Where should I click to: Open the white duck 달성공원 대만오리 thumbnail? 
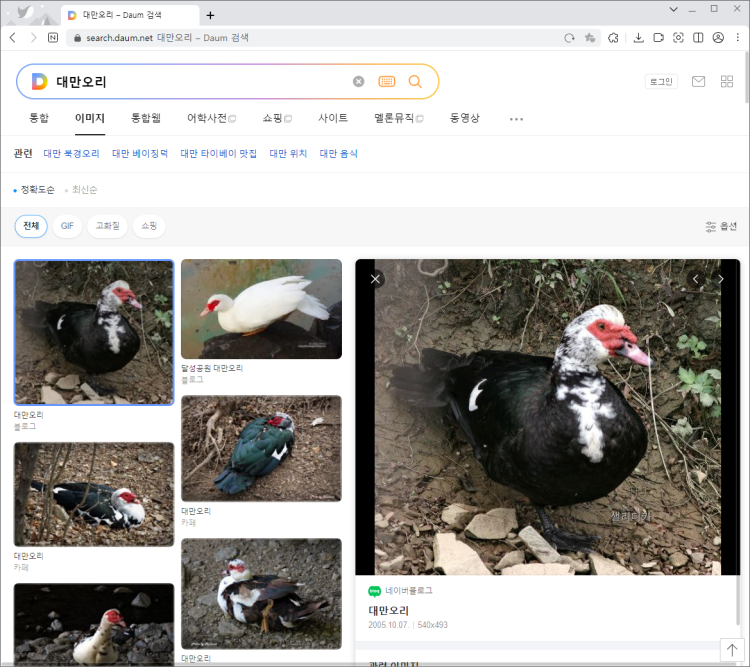261,309
